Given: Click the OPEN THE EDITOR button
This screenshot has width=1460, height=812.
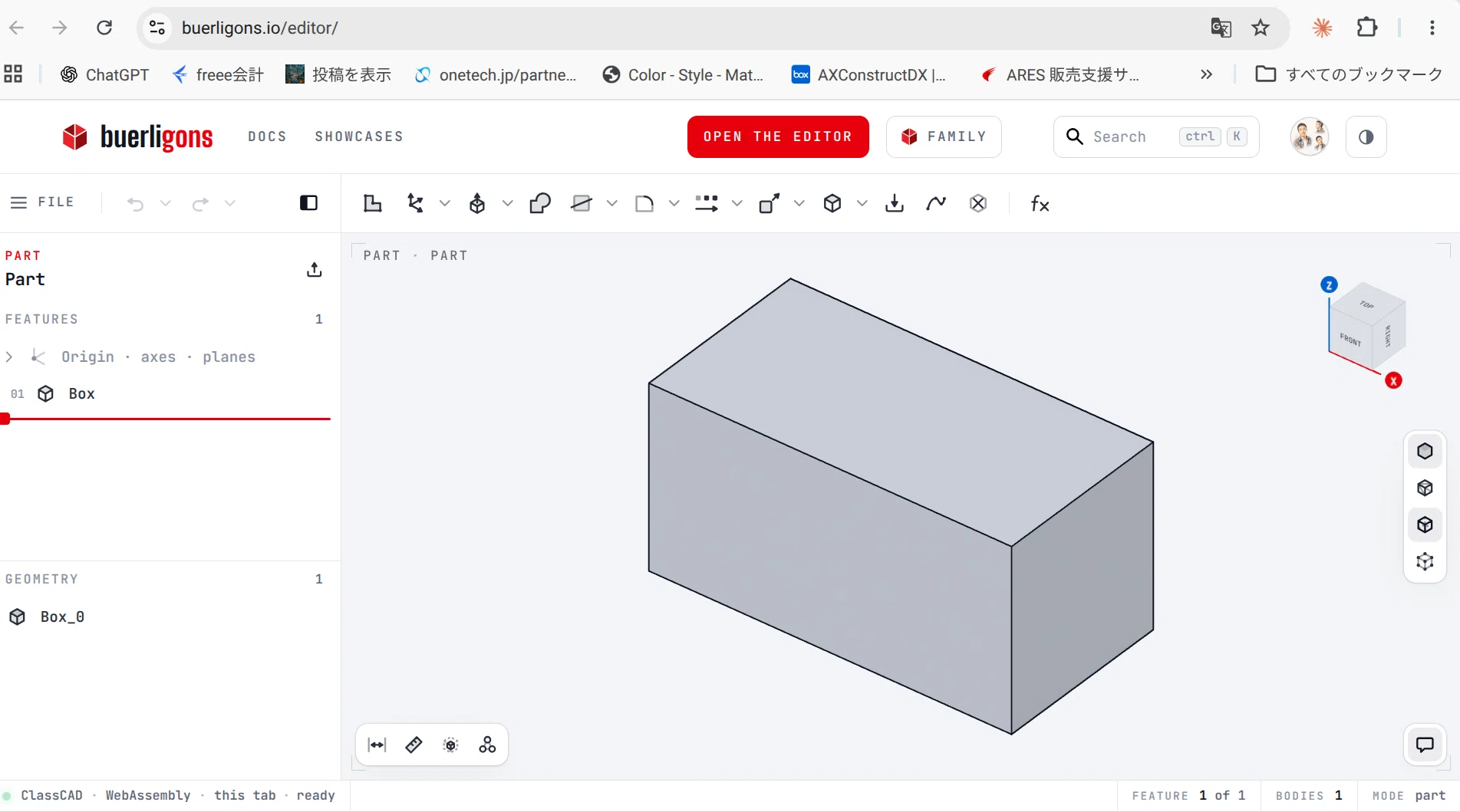Looking at the screenshot, I should (x=778, y=137).
